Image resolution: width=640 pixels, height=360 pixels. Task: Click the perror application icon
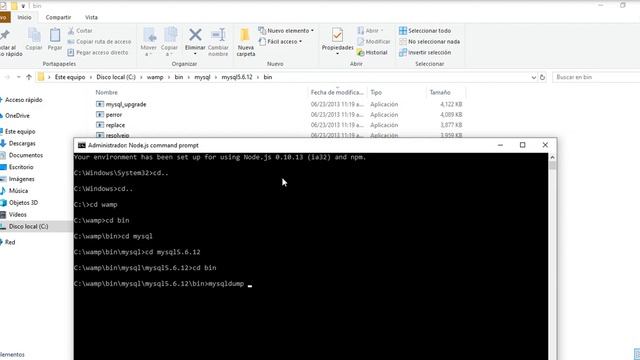(100, 115)
